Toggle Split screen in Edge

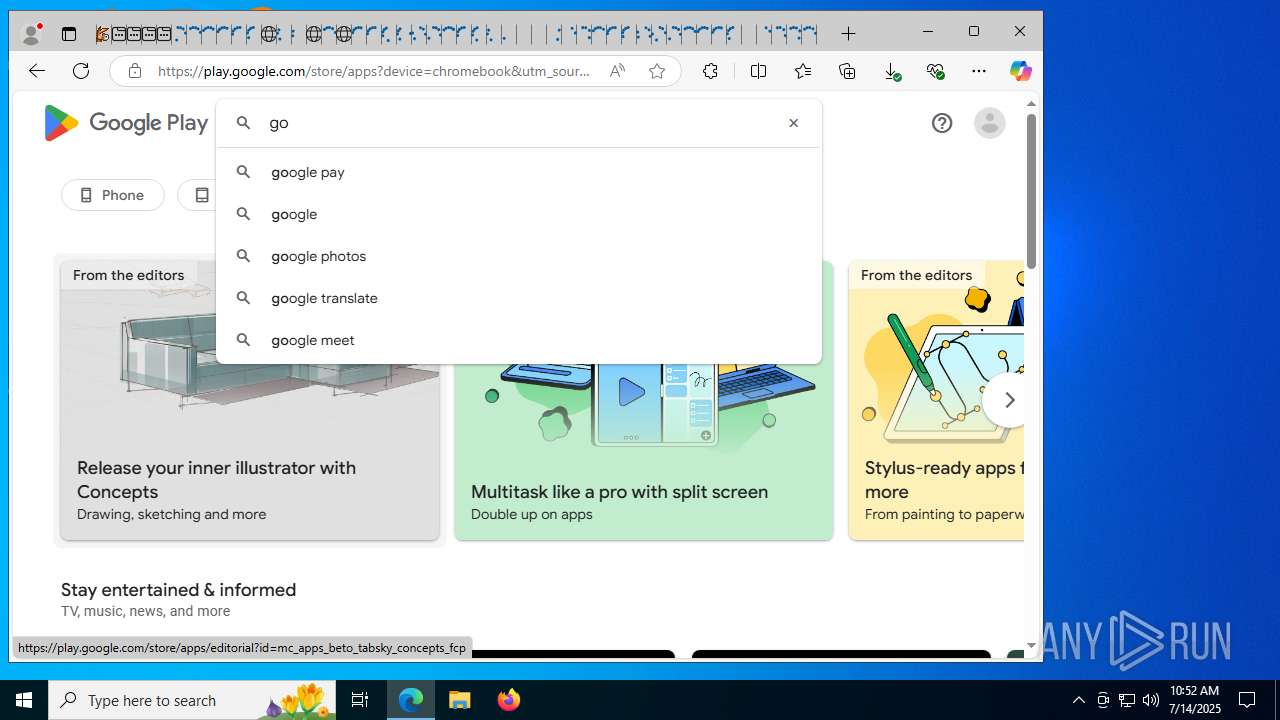point(759,71)
